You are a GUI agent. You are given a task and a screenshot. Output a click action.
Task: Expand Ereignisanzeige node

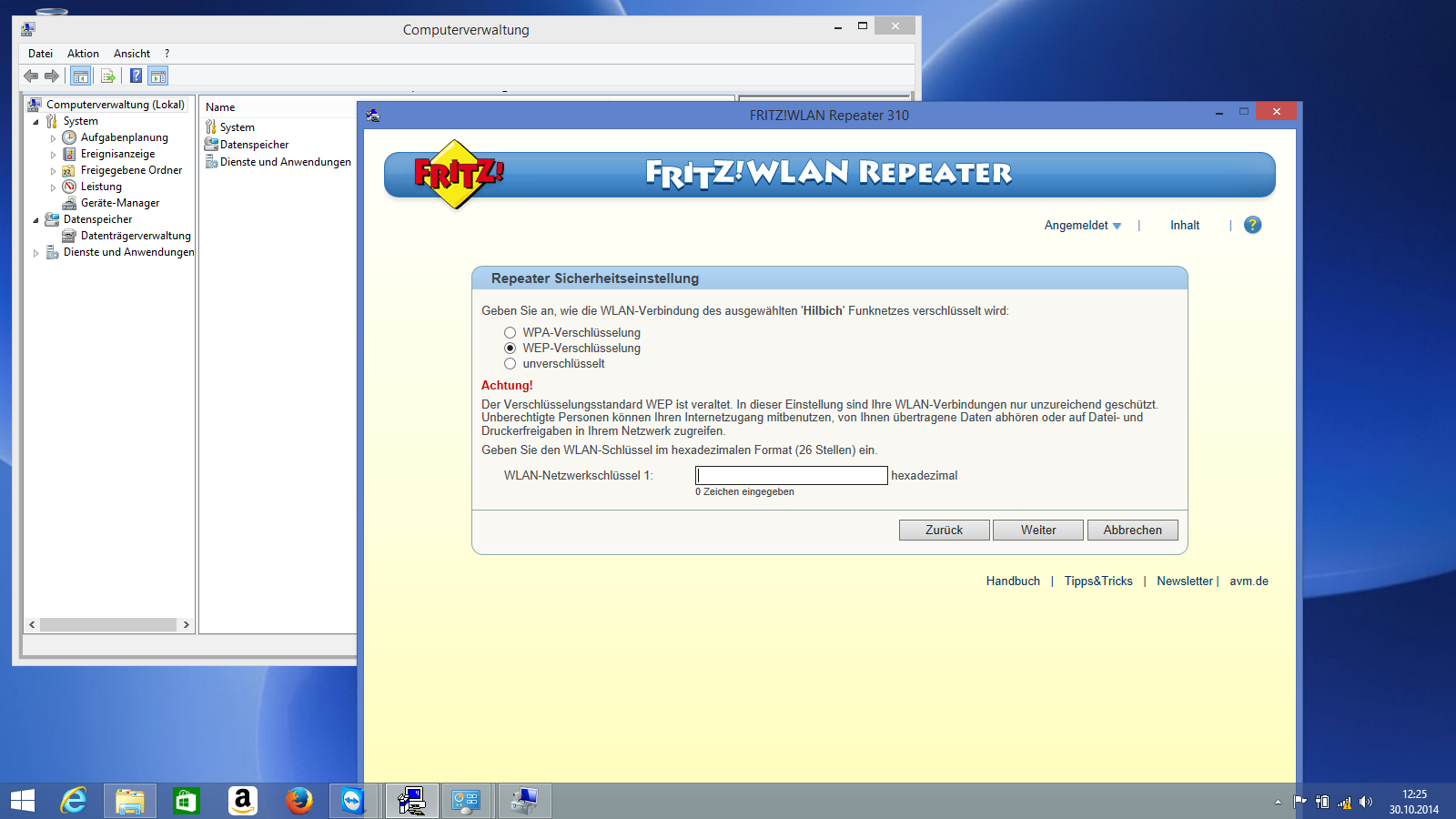click(x=53, y=155)
